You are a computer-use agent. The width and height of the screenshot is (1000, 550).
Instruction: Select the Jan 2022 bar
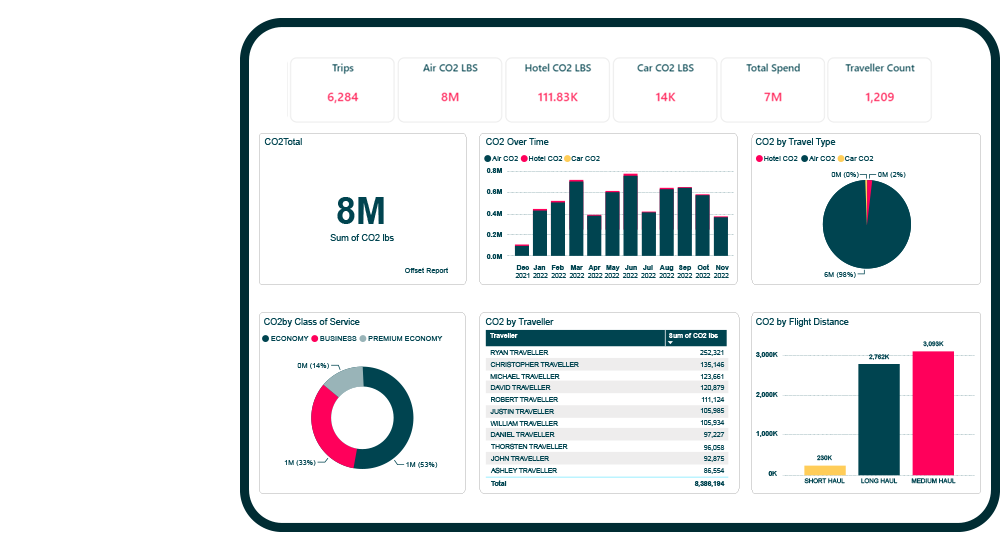click(x=540, y=232)
